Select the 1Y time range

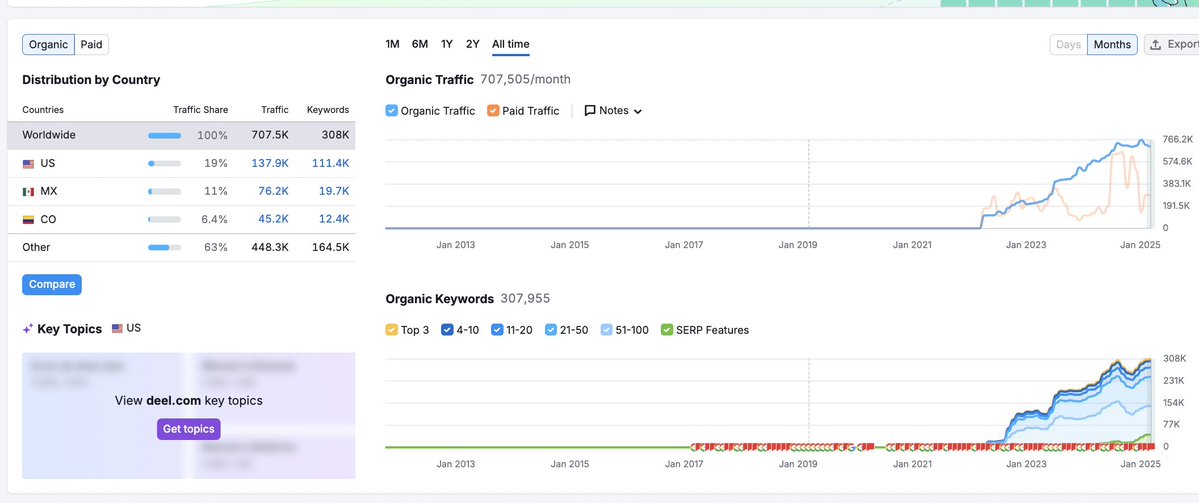click(x=447, y=44)
